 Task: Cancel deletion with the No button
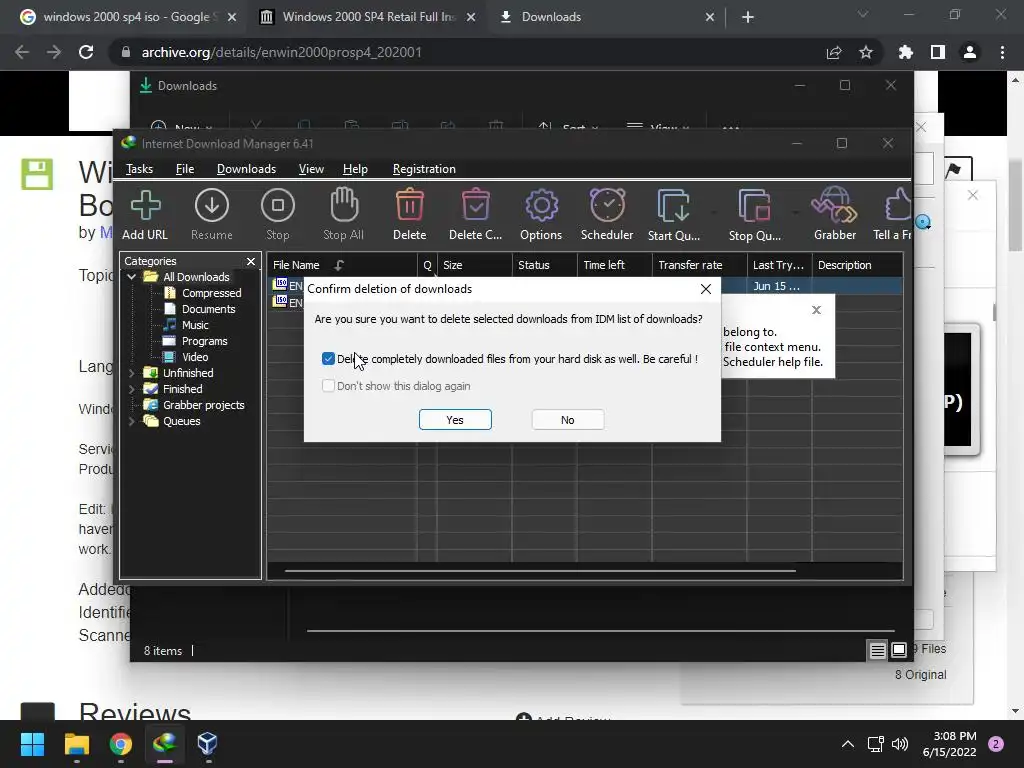pyautogui.click(x=568, y=420)
